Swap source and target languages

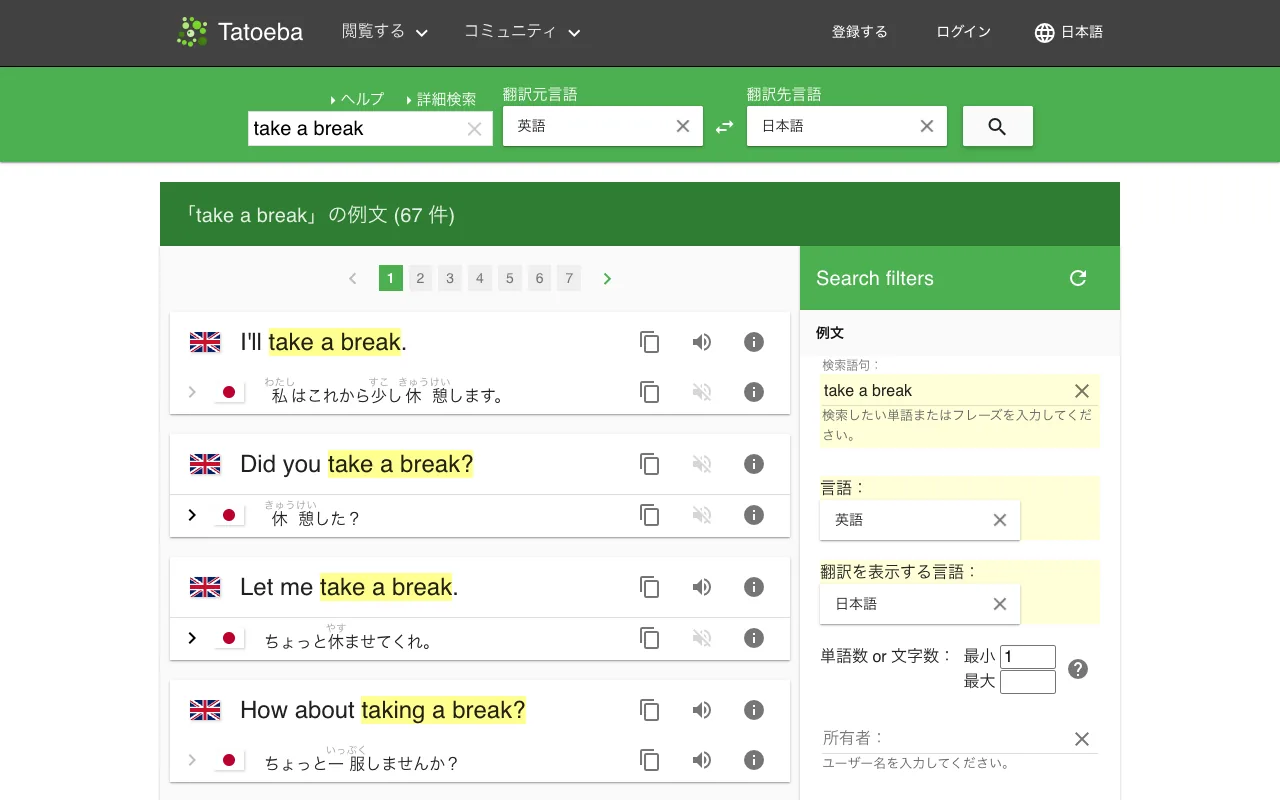click(x=725, y=126)
